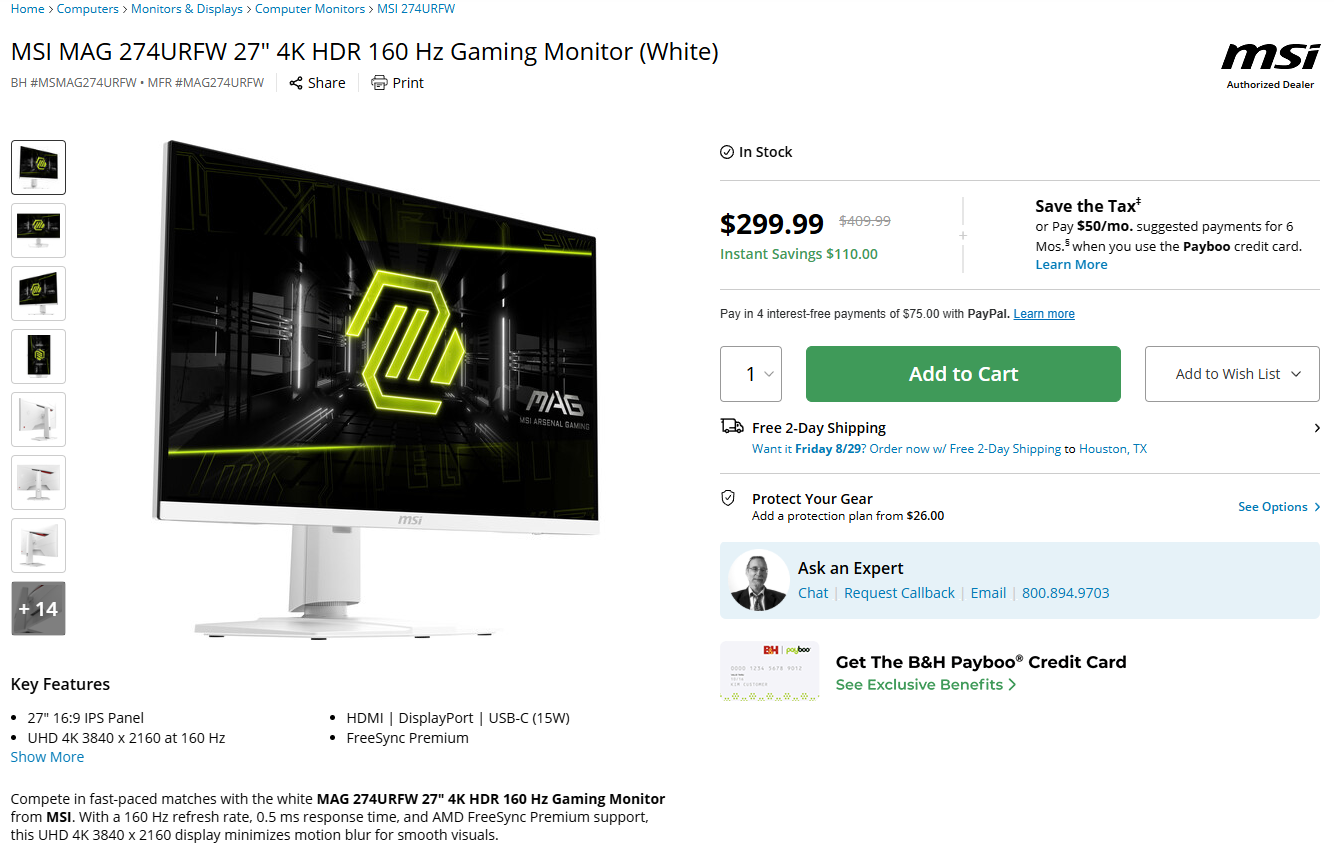The height and width of the screenshot is (850, 1334).
Task: Click Request Callback link
Action: (x=899, y=593)
